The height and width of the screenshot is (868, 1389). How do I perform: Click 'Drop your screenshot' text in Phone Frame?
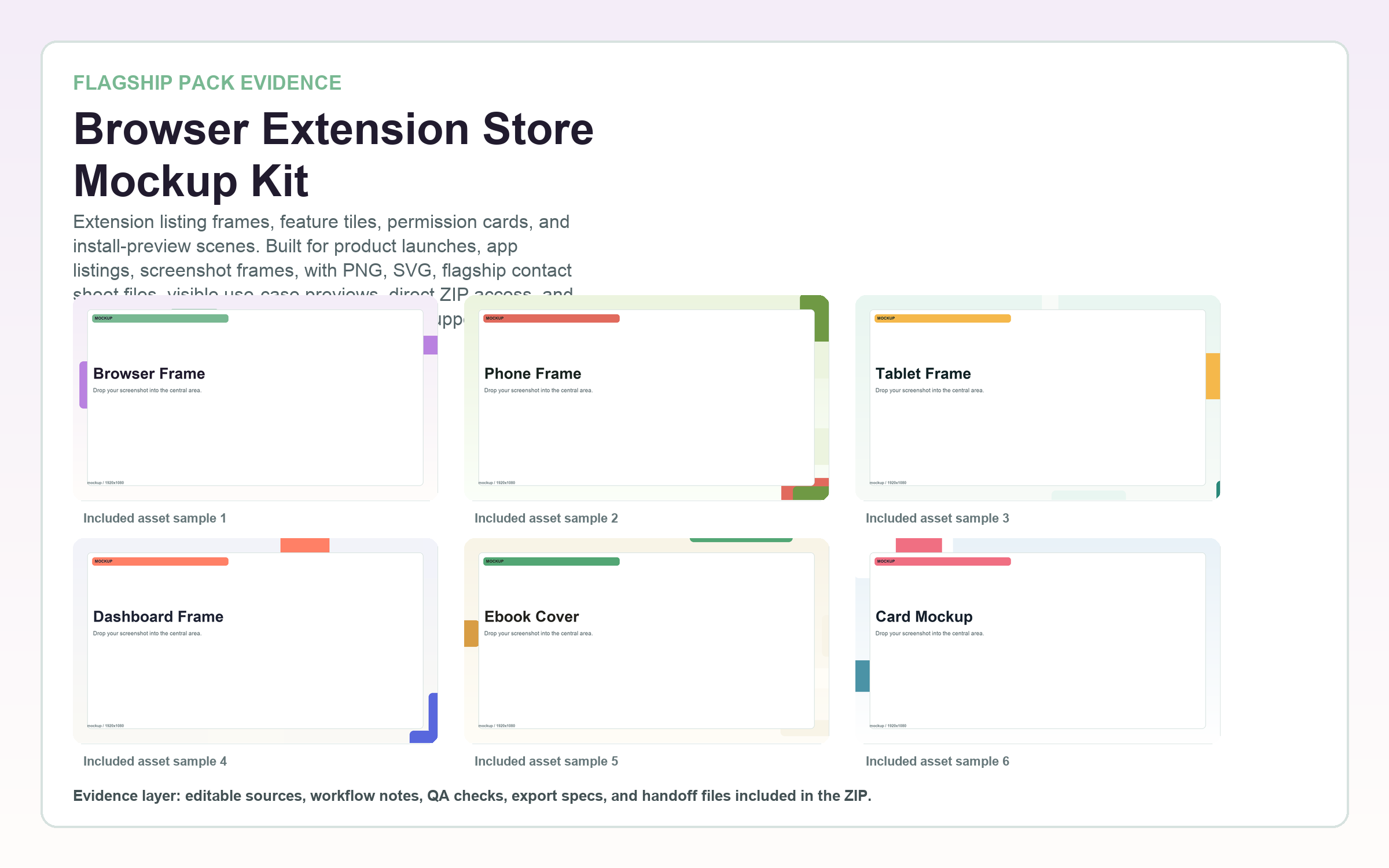[x=538, y=391]
